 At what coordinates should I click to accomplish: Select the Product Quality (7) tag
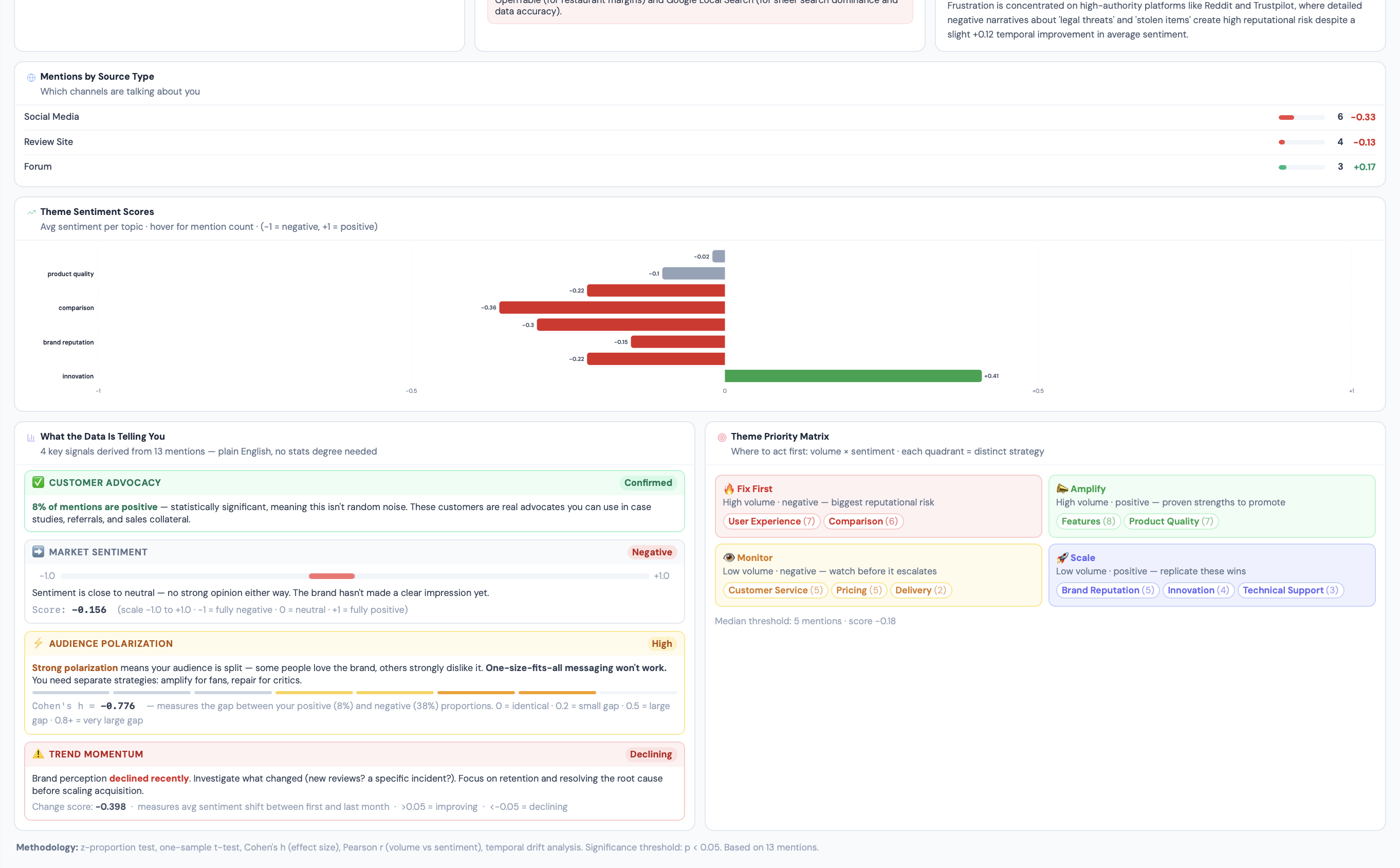[x=1170, y=521]
